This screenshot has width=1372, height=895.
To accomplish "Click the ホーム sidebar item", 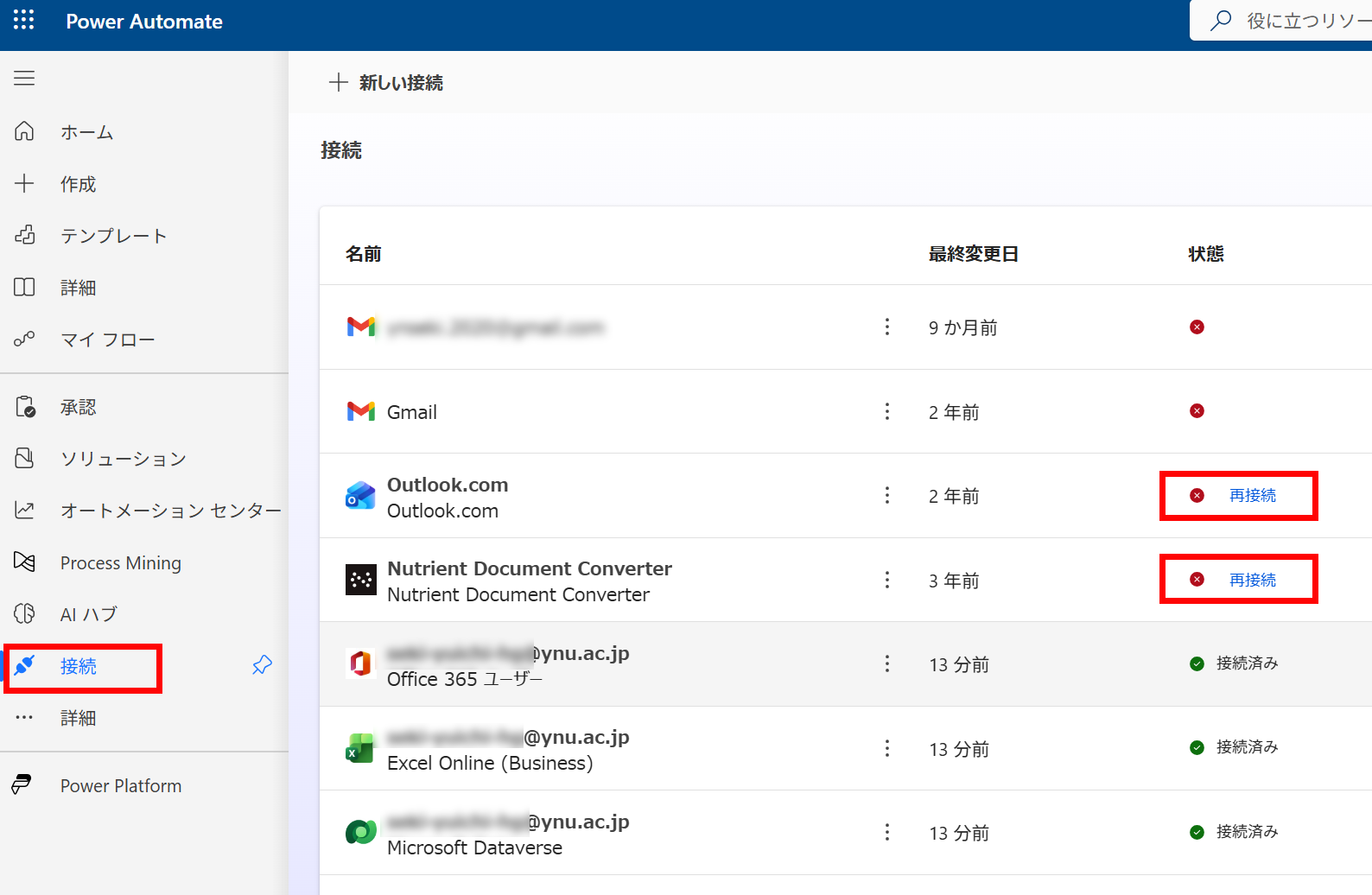I will 86,132.
